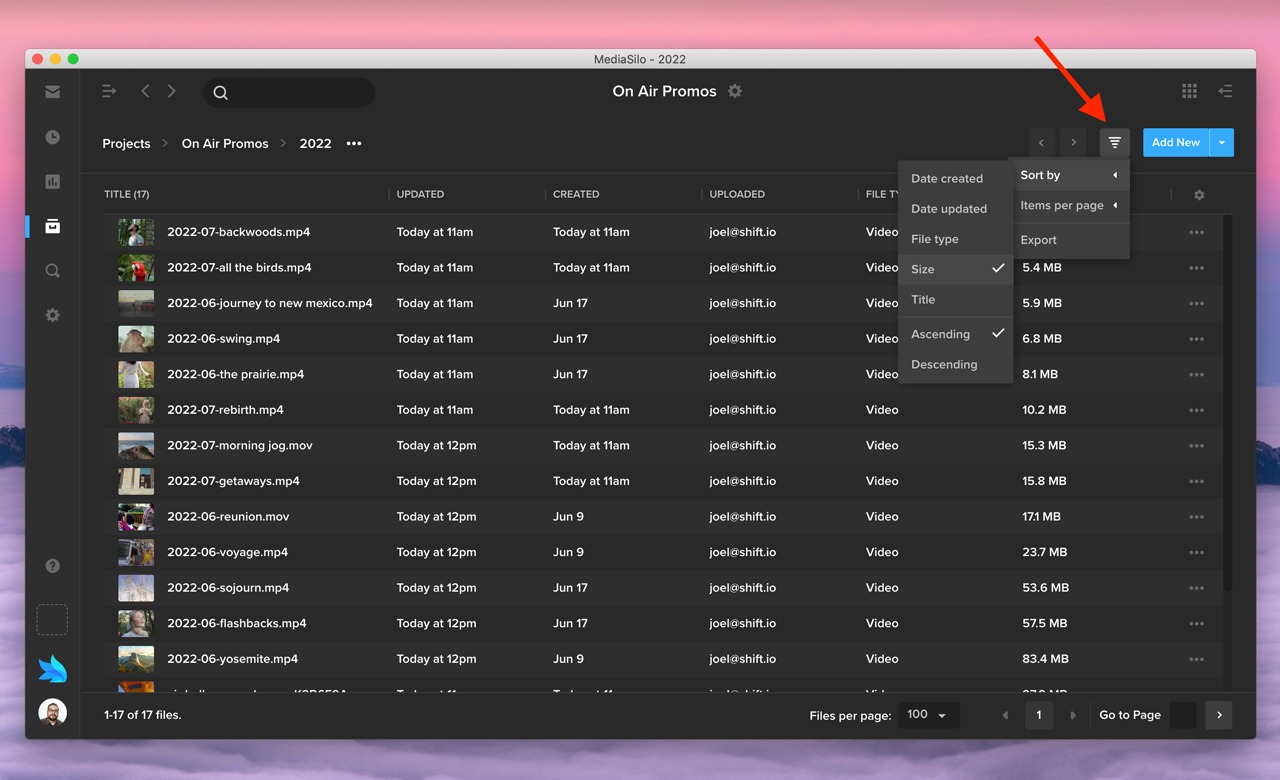Open the Files per page dropdown
The width and height of the screenshot is (1280, 780).
929,715
